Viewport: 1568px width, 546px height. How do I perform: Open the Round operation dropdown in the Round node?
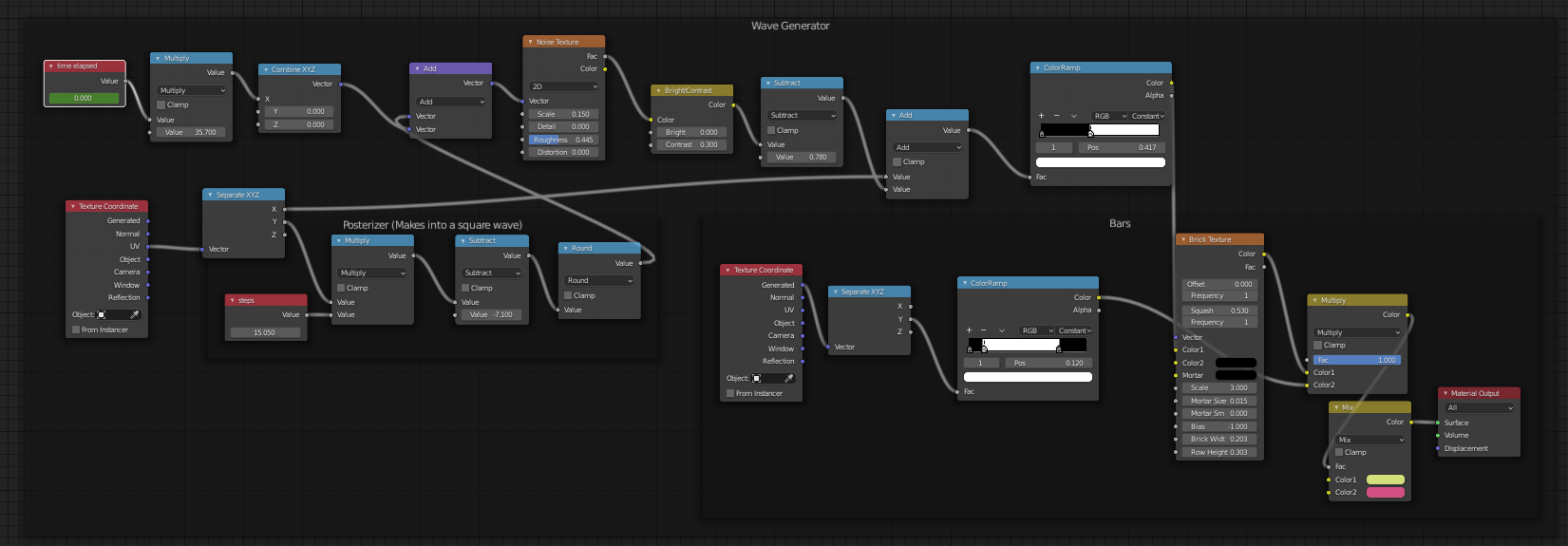coord(599,280)
